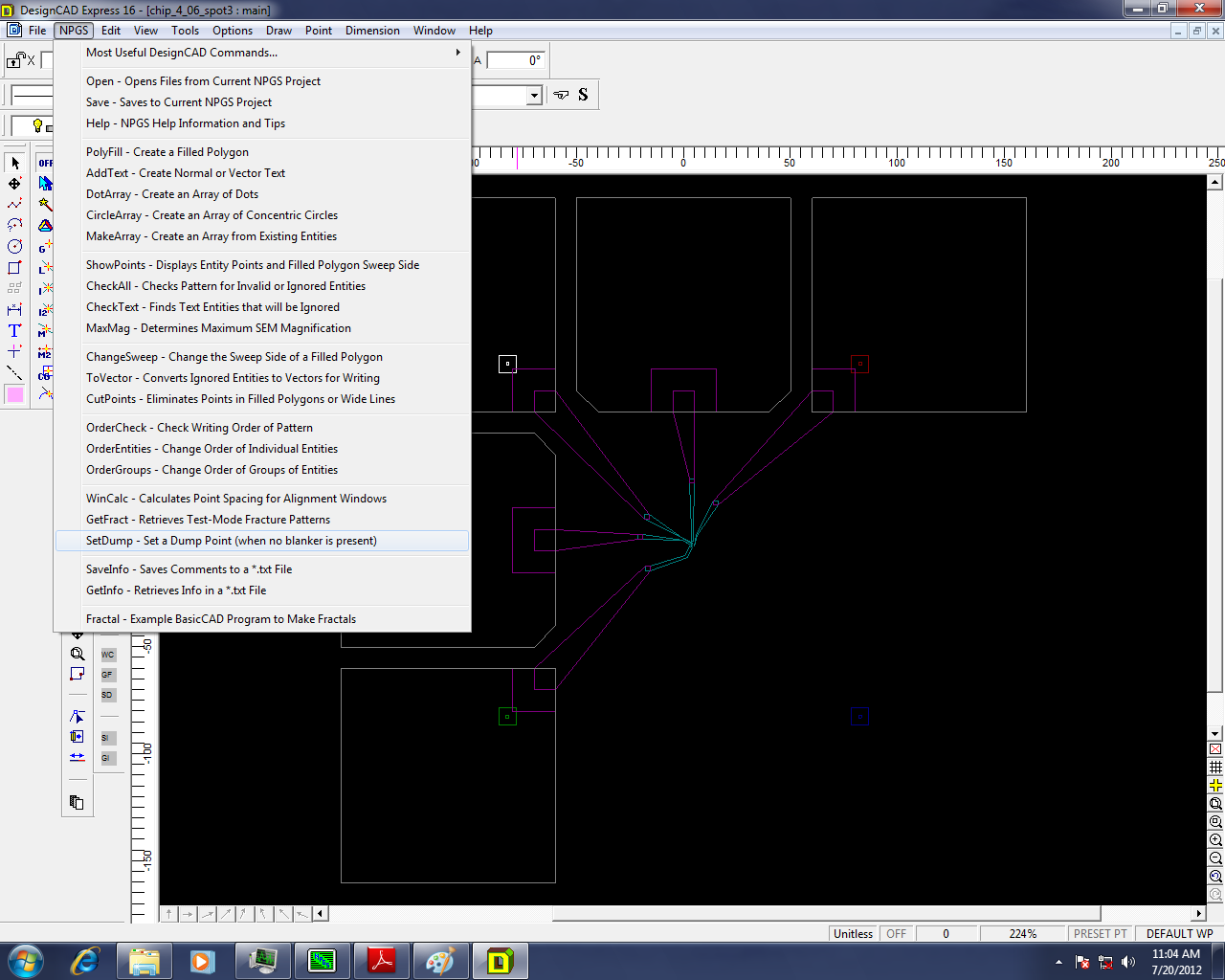The width and height of the screenshot is (1225, 980).
Task: Open the Dimension menu
Action: tap(372, 31)
